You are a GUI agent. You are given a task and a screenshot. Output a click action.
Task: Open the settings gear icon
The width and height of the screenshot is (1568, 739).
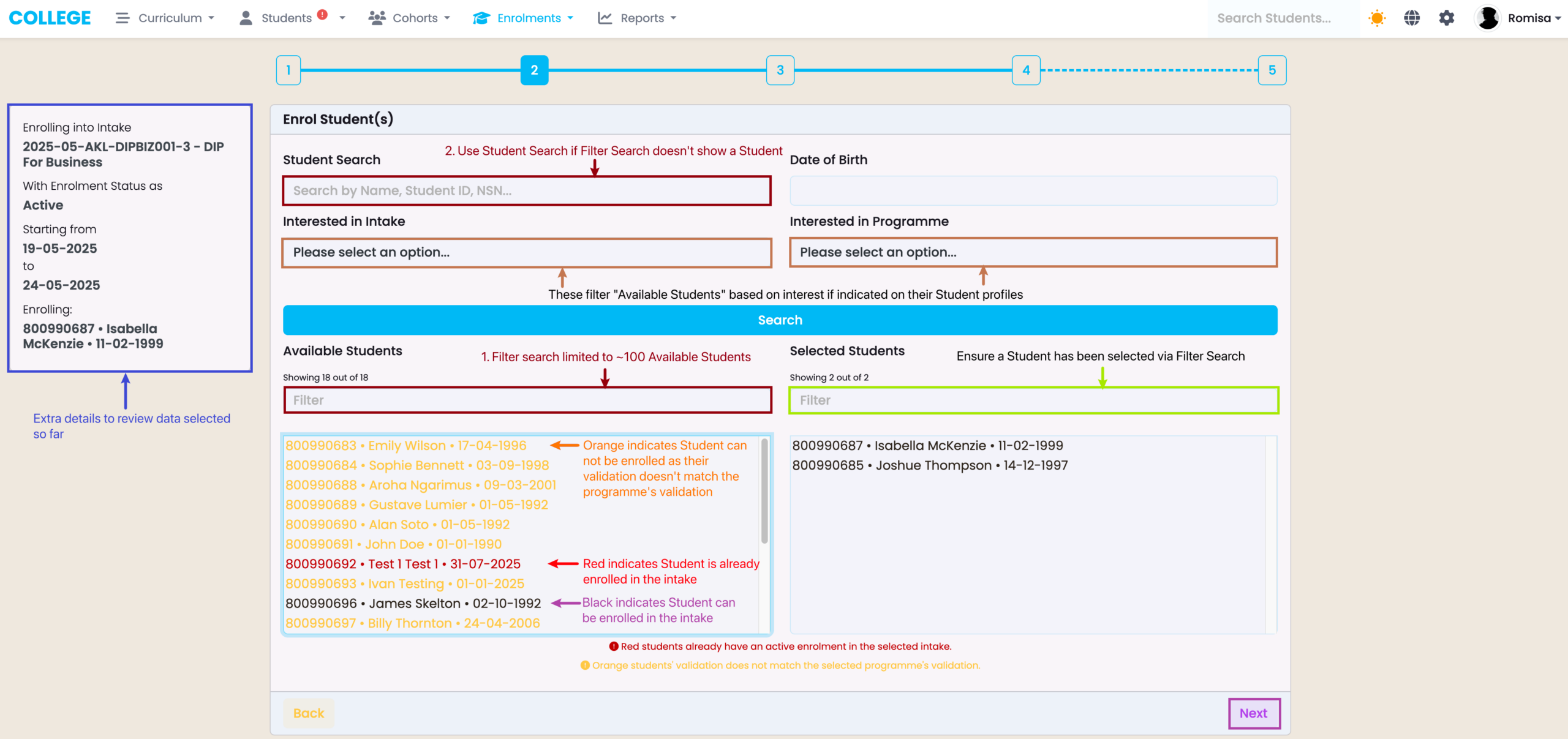(x=1447, y=18)
